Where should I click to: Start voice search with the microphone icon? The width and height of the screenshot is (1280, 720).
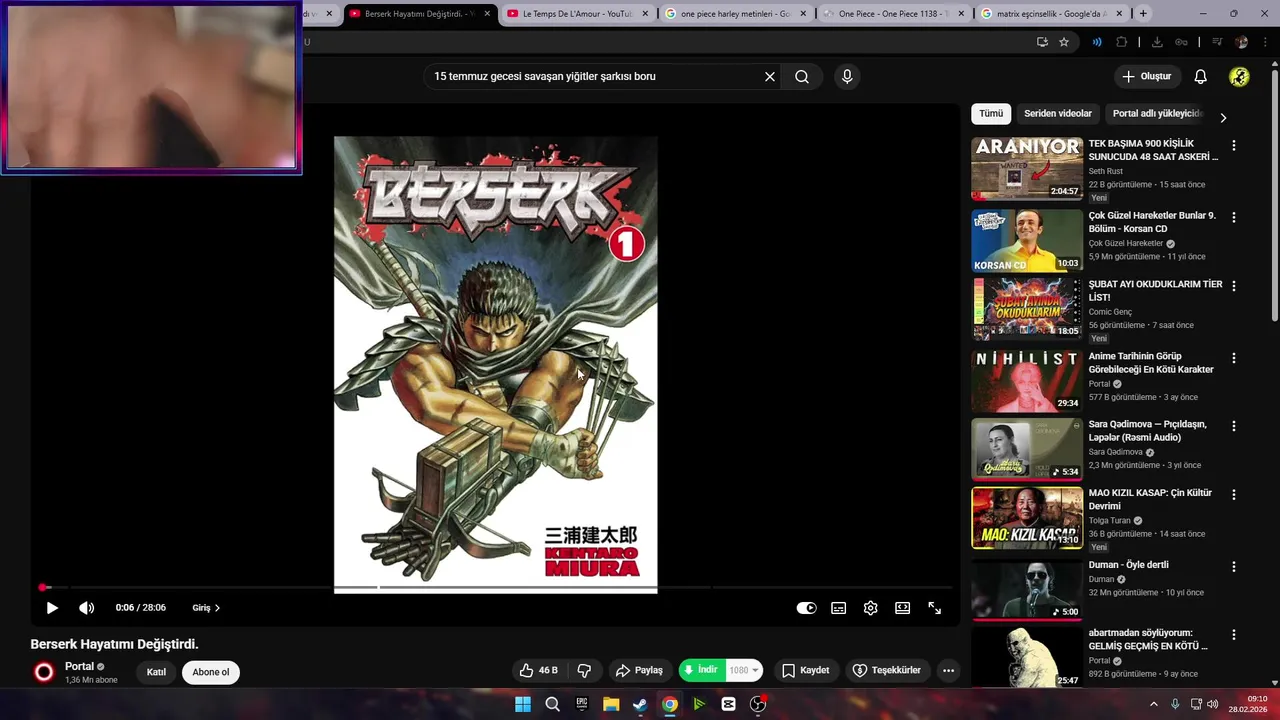(847, 76)
